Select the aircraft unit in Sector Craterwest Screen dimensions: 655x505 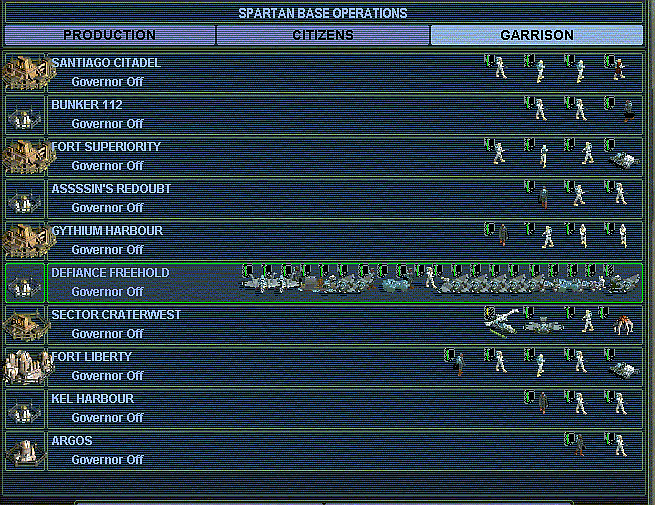(500, 322)
